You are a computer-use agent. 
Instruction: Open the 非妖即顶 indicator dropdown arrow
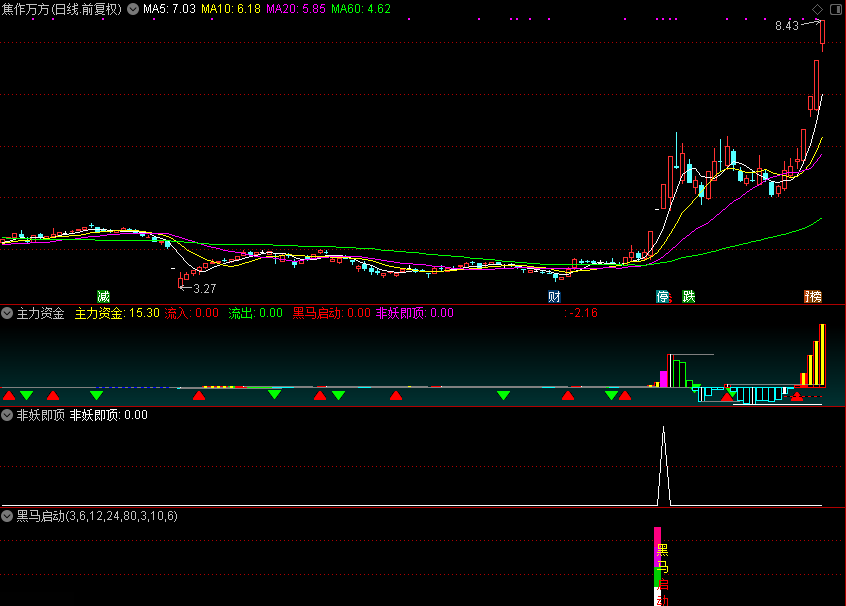(7, 415)
